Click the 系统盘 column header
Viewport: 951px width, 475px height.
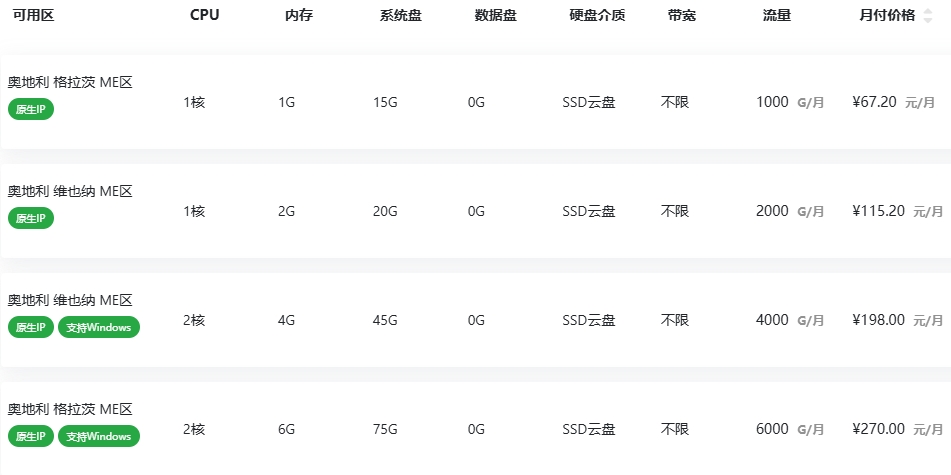coord(400,16)
